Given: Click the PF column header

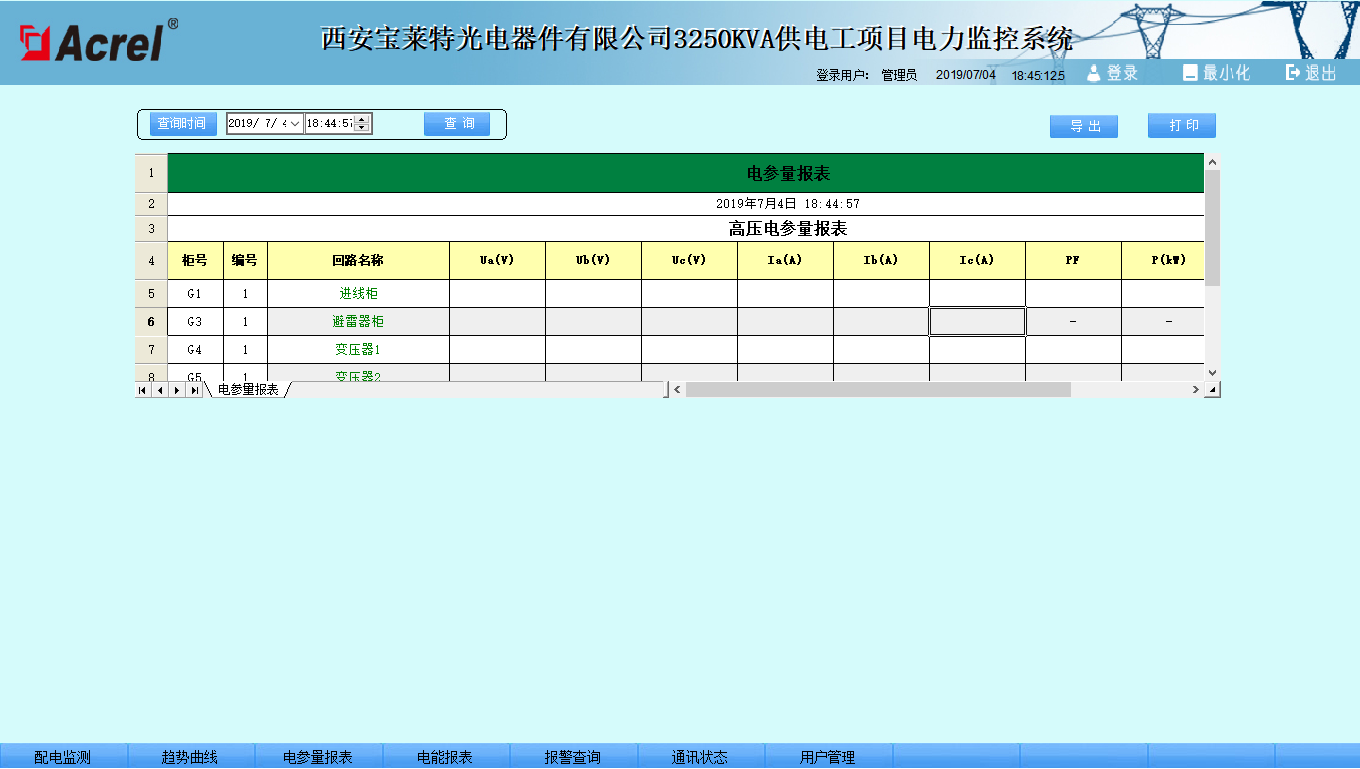Looking at the screenshot, I should tap(1073, 260).
